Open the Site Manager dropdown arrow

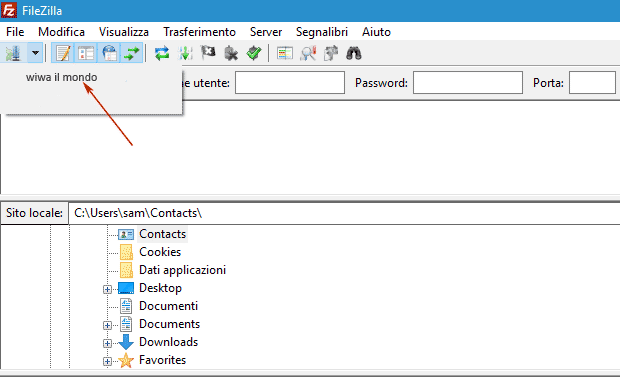[35, 53]
